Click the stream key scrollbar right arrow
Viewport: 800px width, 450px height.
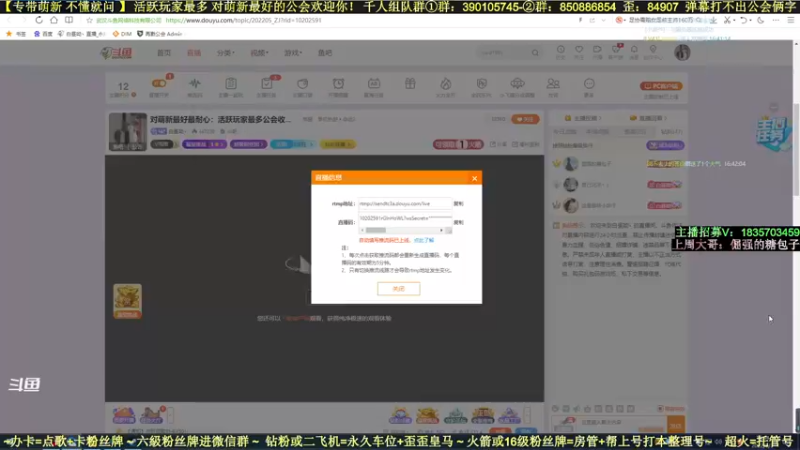[x=441, y=231]
